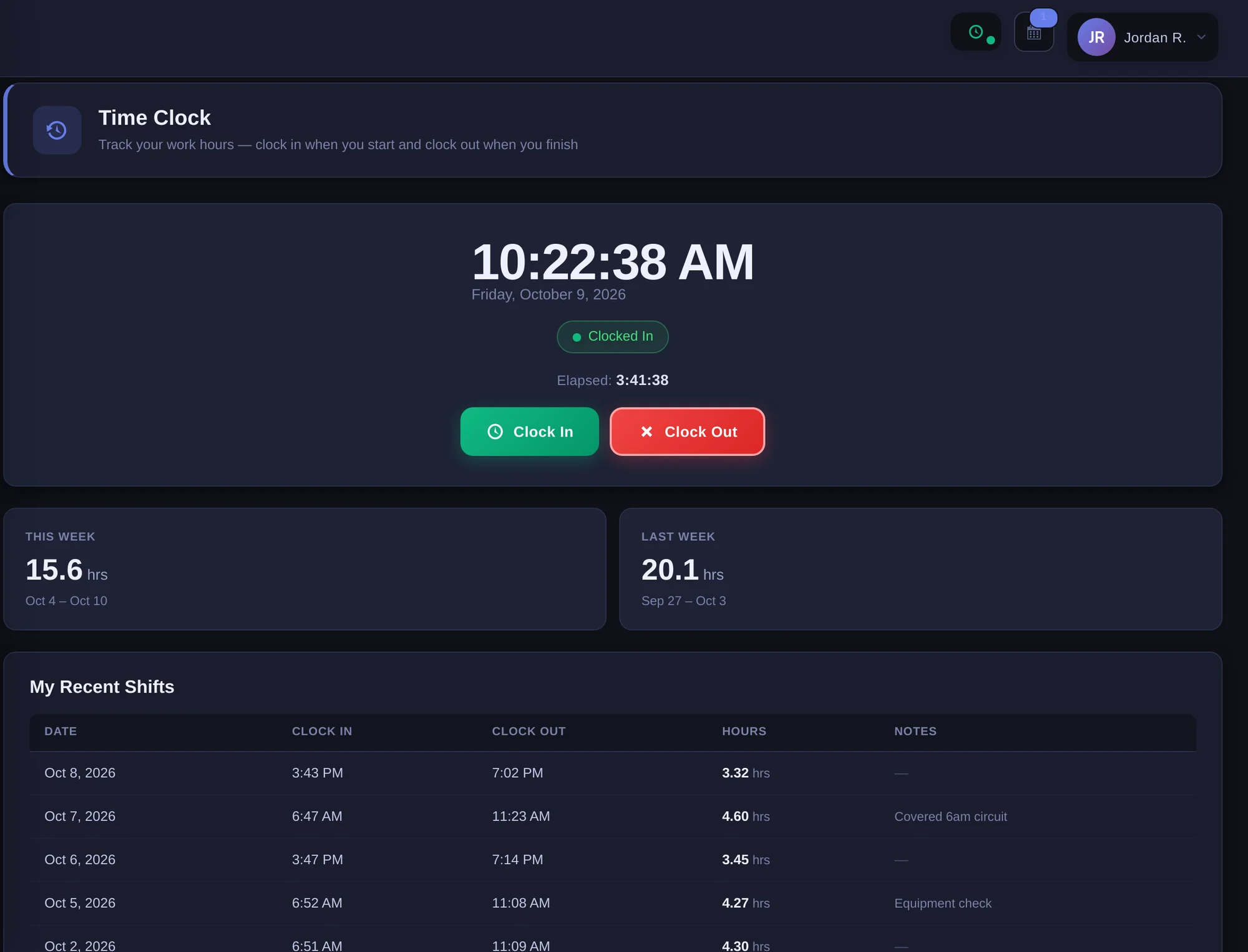Open the calendar icon with notification badge
1248x952 pixels.
[x=1034, y=32]
